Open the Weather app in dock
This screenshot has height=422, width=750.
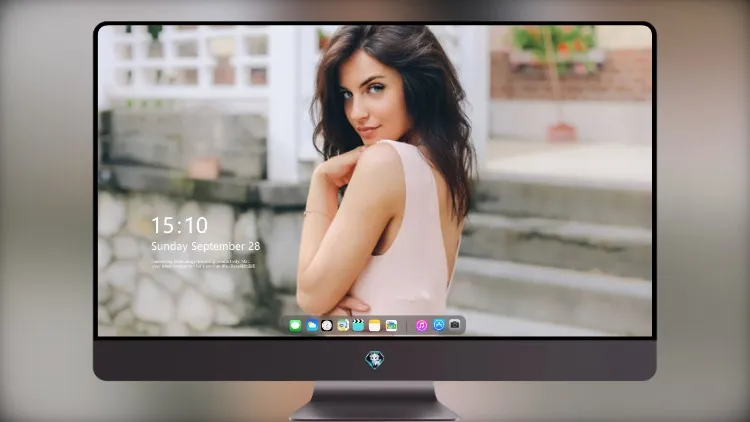tap(311, 325)
